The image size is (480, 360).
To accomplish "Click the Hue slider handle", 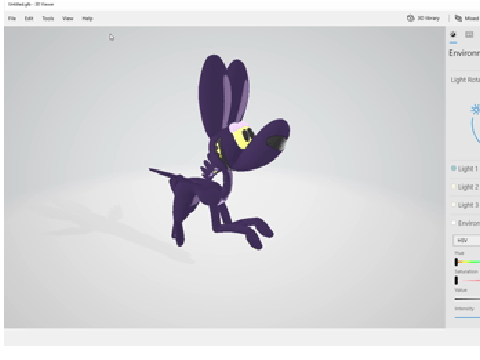I will [x=456, y=262].
